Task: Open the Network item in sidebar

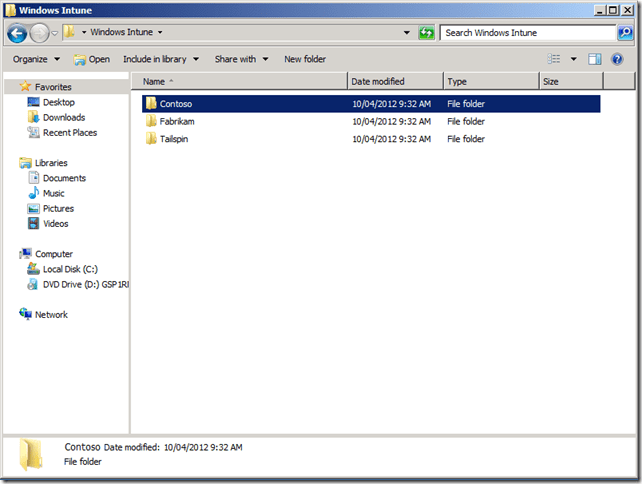Action: pyautogui.click(x=51, y=314)
